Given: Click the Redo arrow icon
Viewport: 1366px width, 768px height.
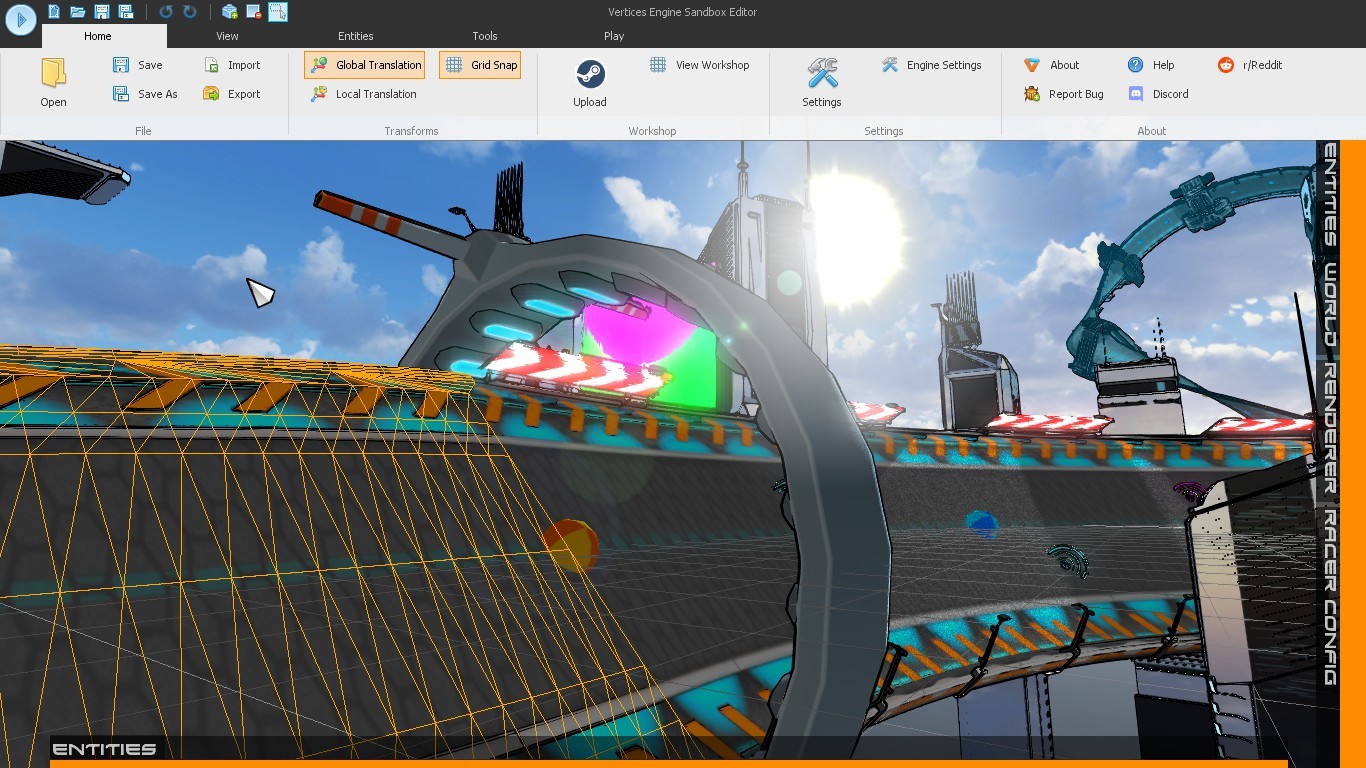Looking at the screenshot, I should (189, 12).
